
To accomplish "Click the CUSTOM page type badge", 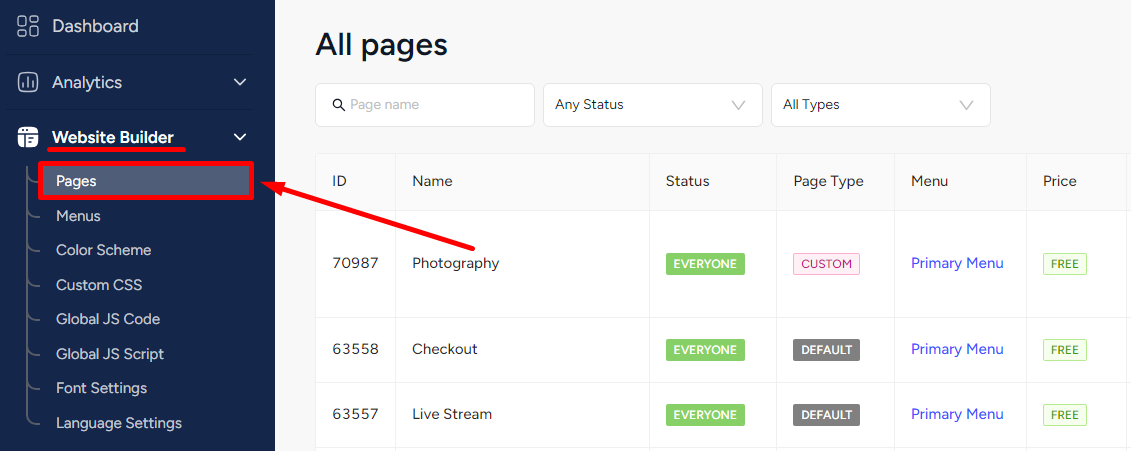I will pos(827,264).
